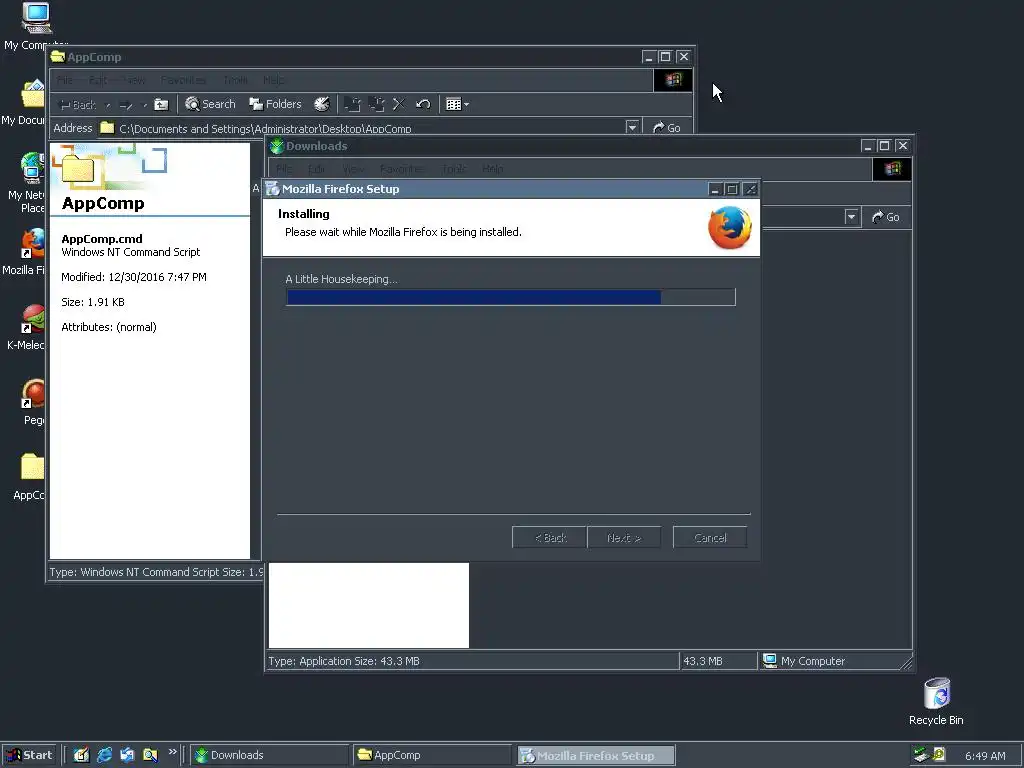
Task: Switch to Downloads taskbar button
Action: 270,755
